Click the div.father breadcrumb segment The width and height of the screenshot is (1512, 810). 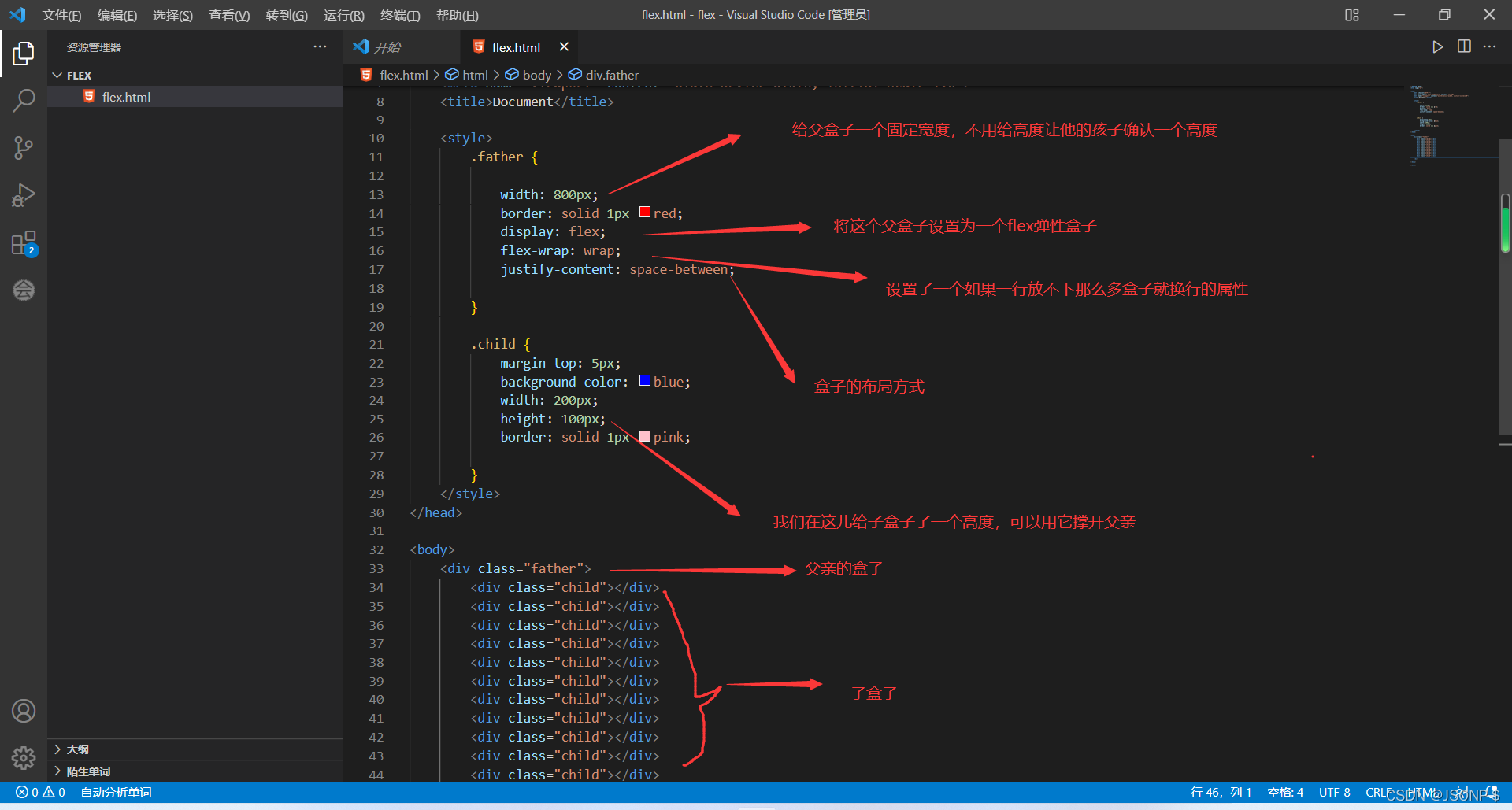tap(612, 75)
